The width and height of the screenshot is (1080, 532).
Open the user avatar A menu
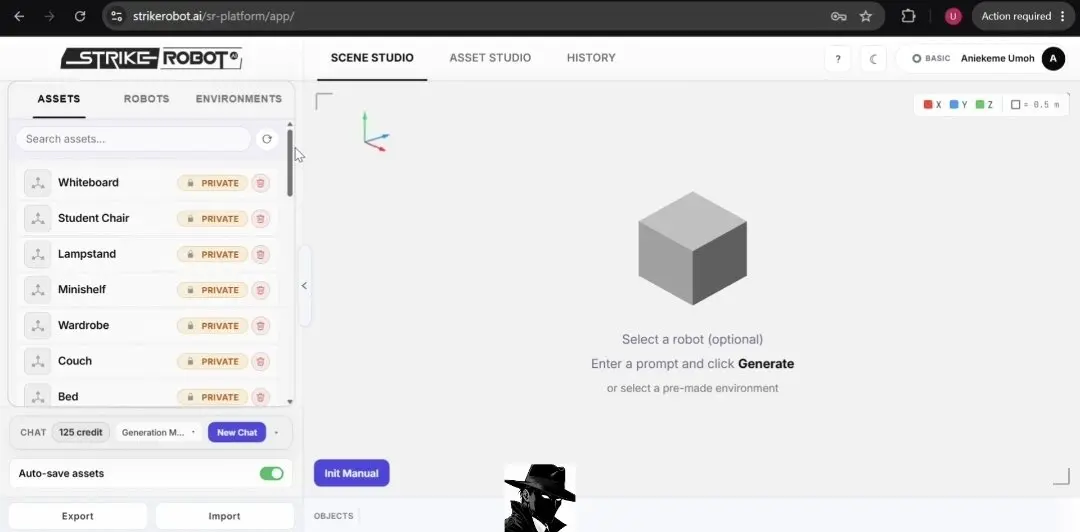pos(1053,59)
